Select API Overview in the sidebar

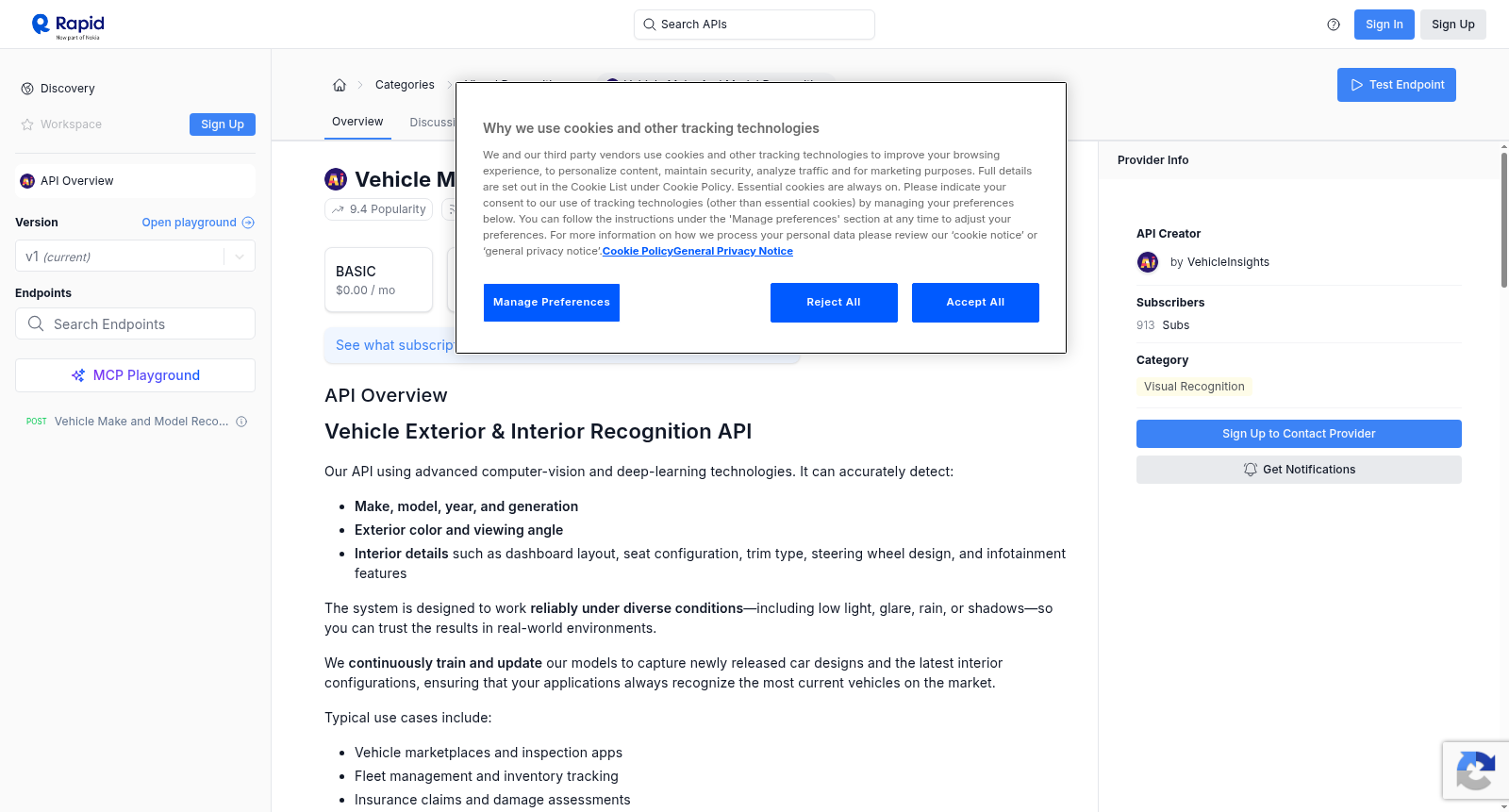[136, 181]
